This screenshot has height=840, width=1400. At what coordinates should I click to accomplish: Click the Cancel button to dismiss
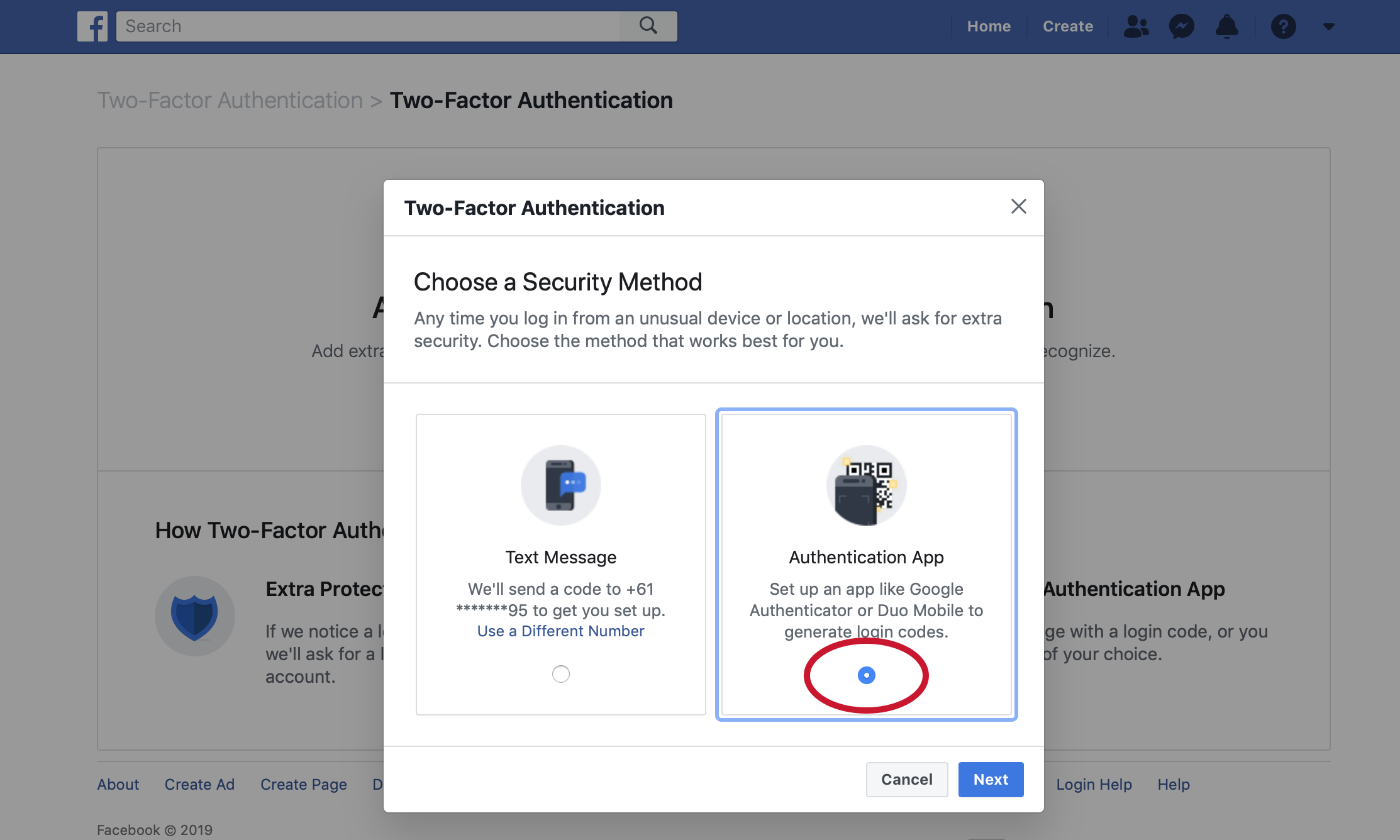(x=906, y=779)
